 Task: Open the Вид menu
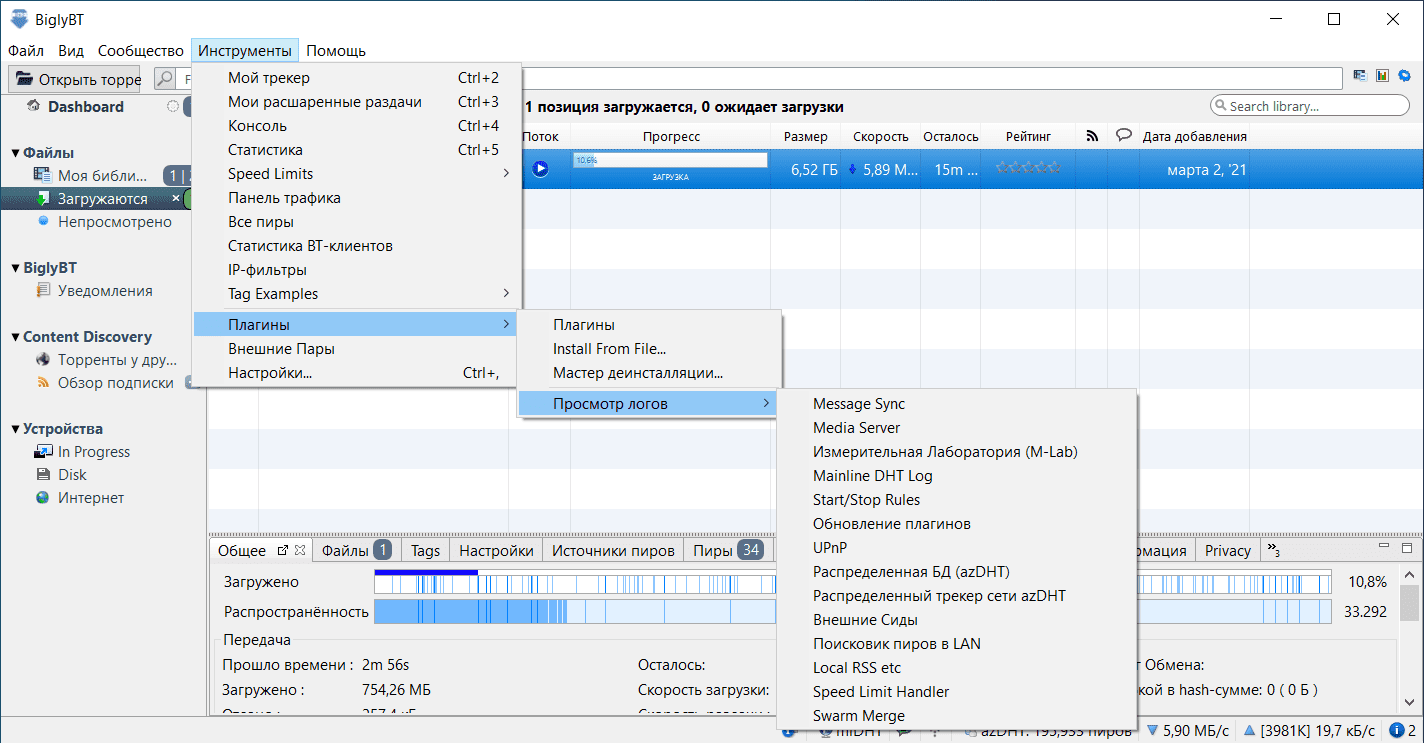[71, 51]
